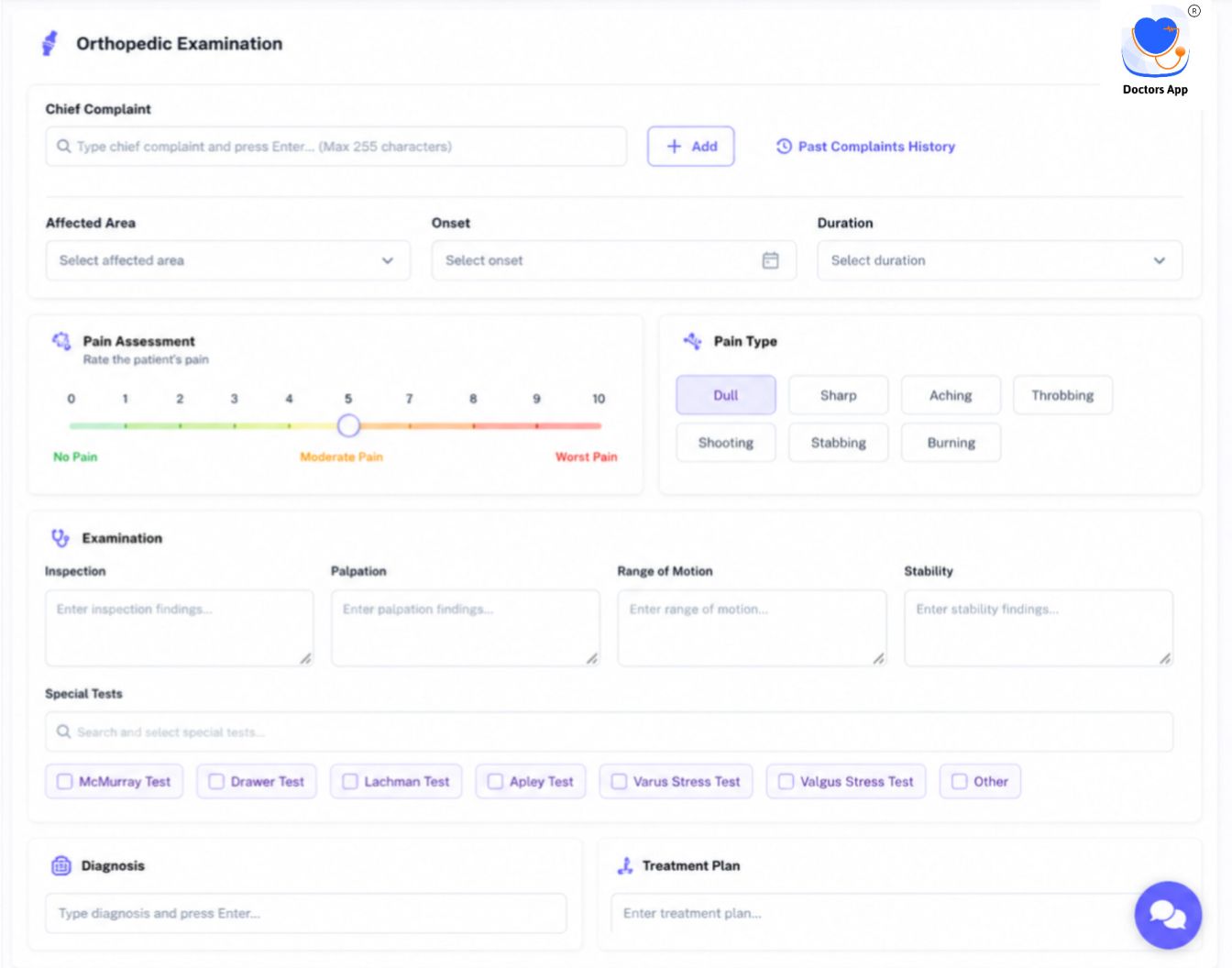
Task: Click the 'Worst Pain' scale label
Action: [x=587, y=456]
